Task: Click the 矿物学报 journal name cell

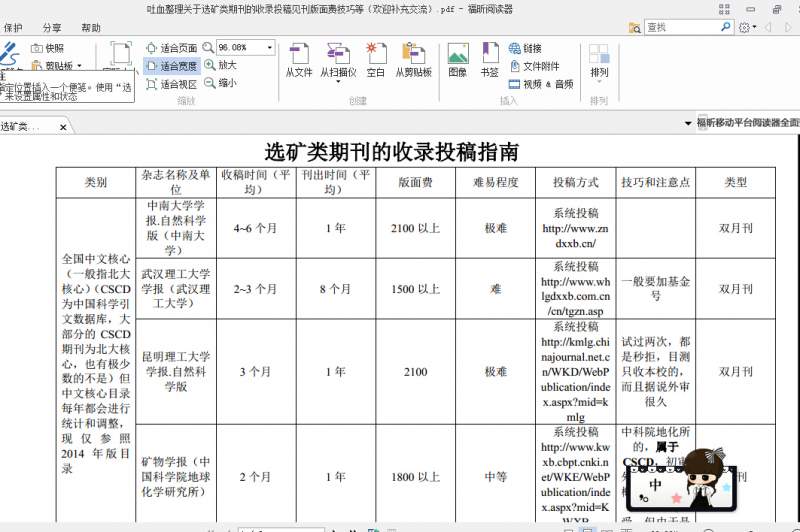Action: pyautogui.click(x=176, y=477)
